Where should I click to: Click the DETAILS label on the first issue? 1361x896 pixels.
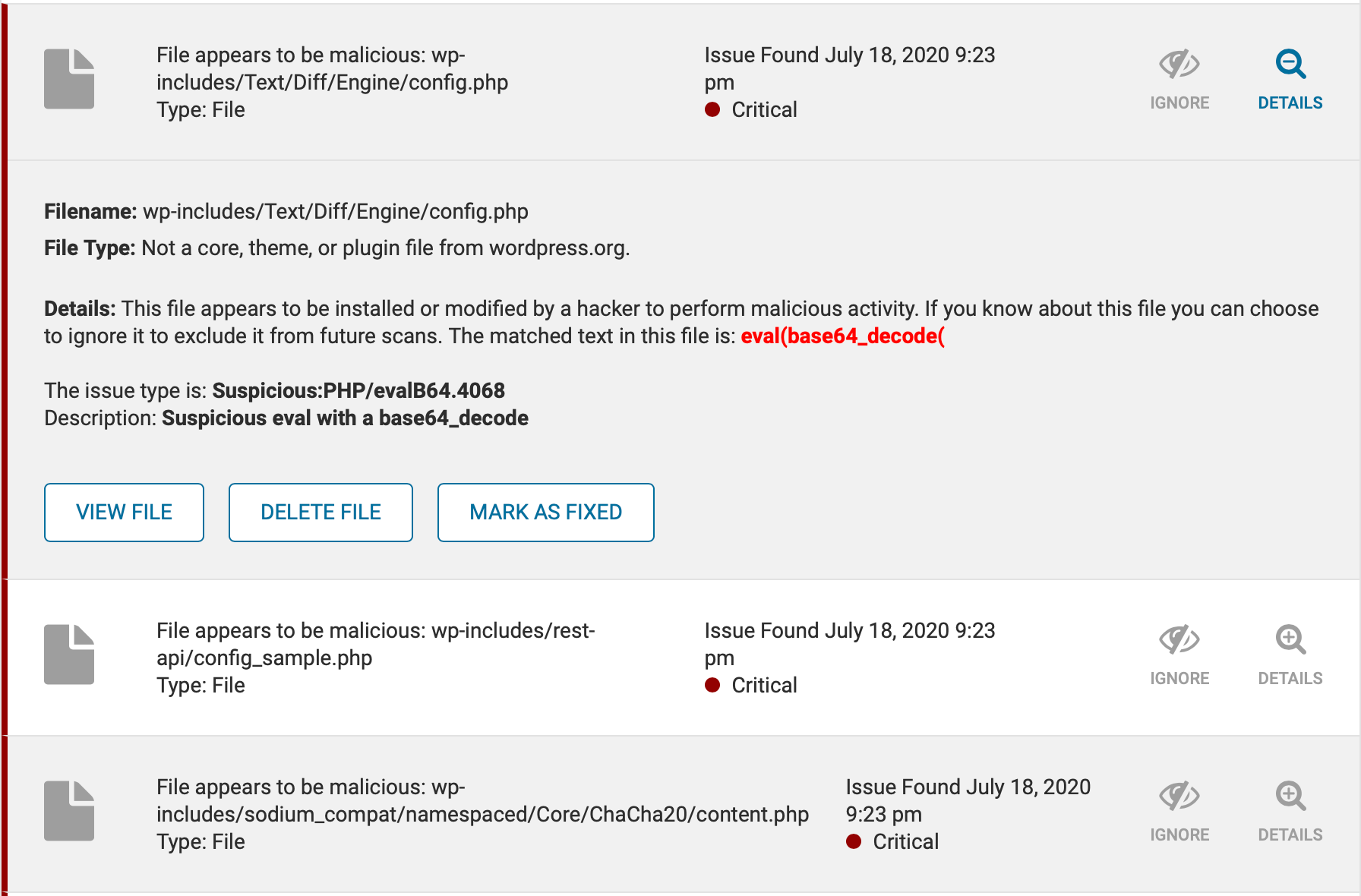(x=1290, y=103)
